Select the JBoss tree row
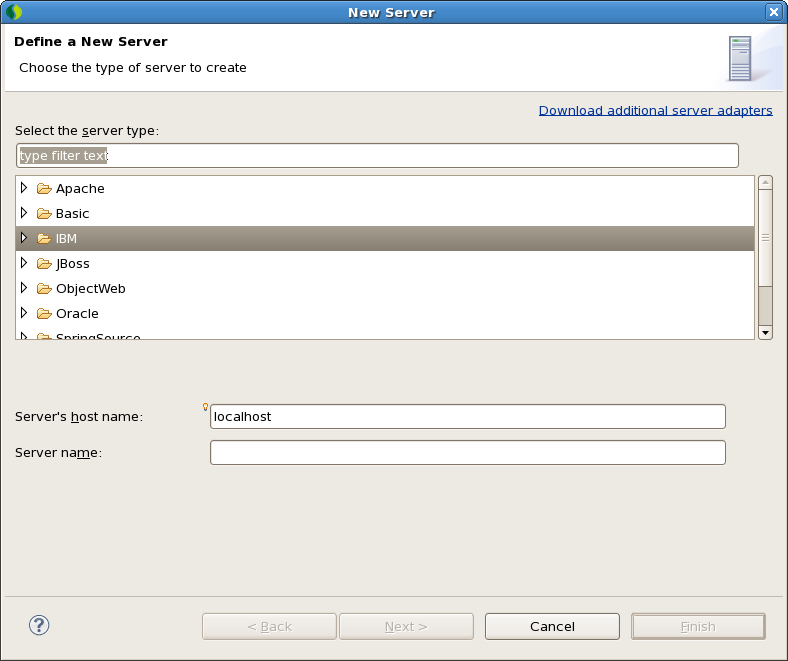 (x=385, y=263)
